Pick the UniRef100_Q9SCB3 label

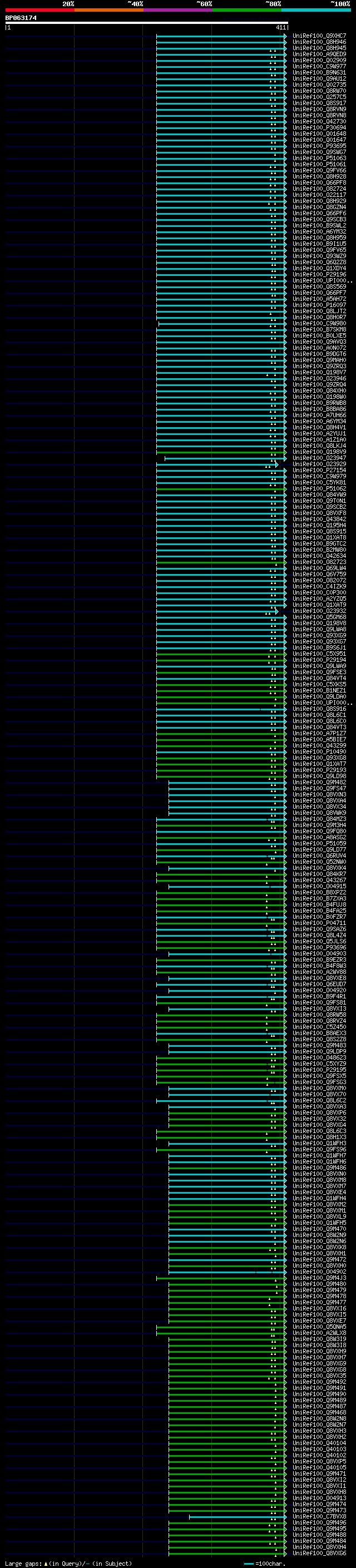point(319,219)
